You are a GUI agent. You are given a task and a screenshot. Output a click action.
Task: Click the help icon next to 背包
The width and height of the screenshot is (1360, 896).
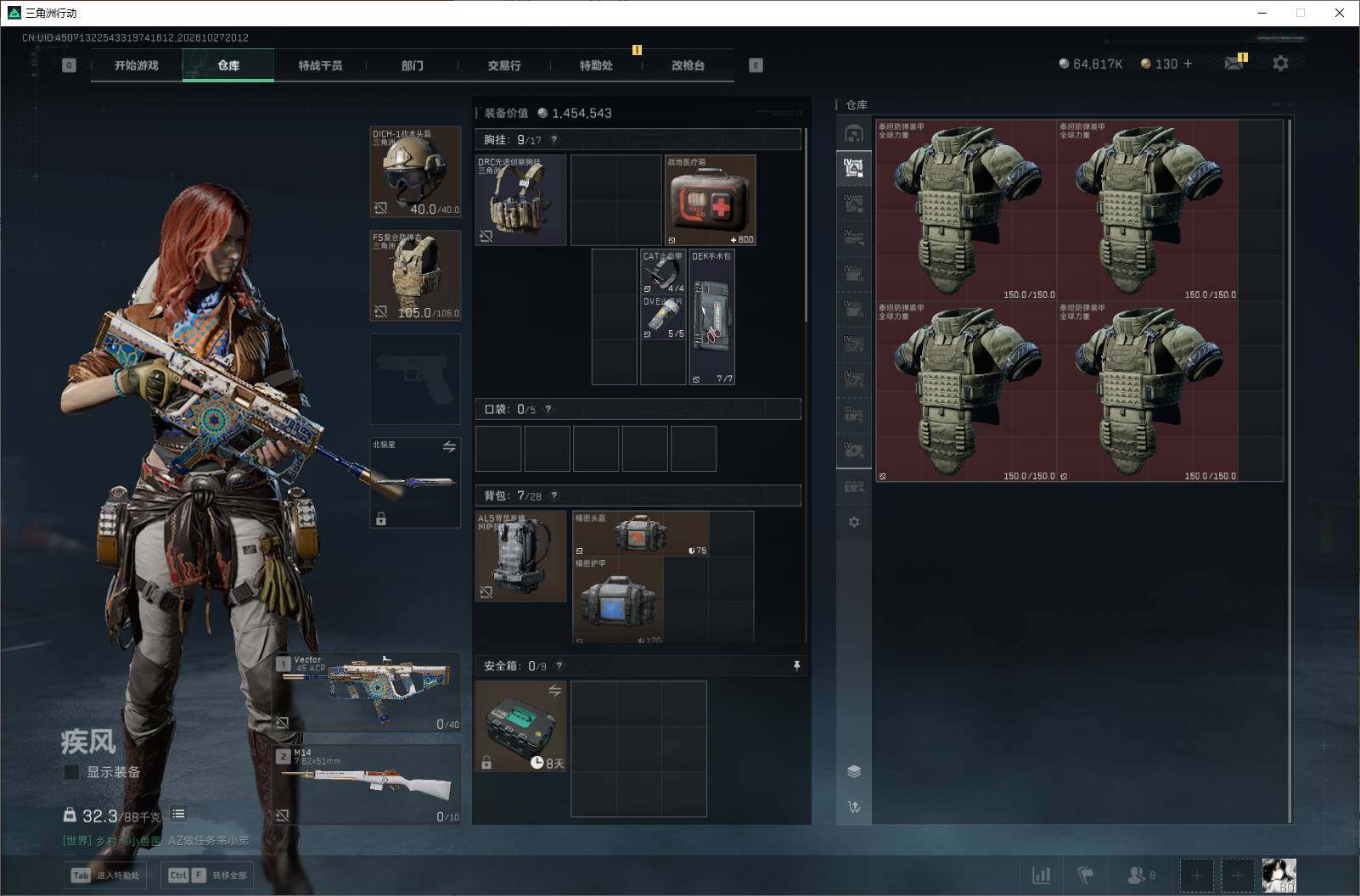click(x=554, y=496)
